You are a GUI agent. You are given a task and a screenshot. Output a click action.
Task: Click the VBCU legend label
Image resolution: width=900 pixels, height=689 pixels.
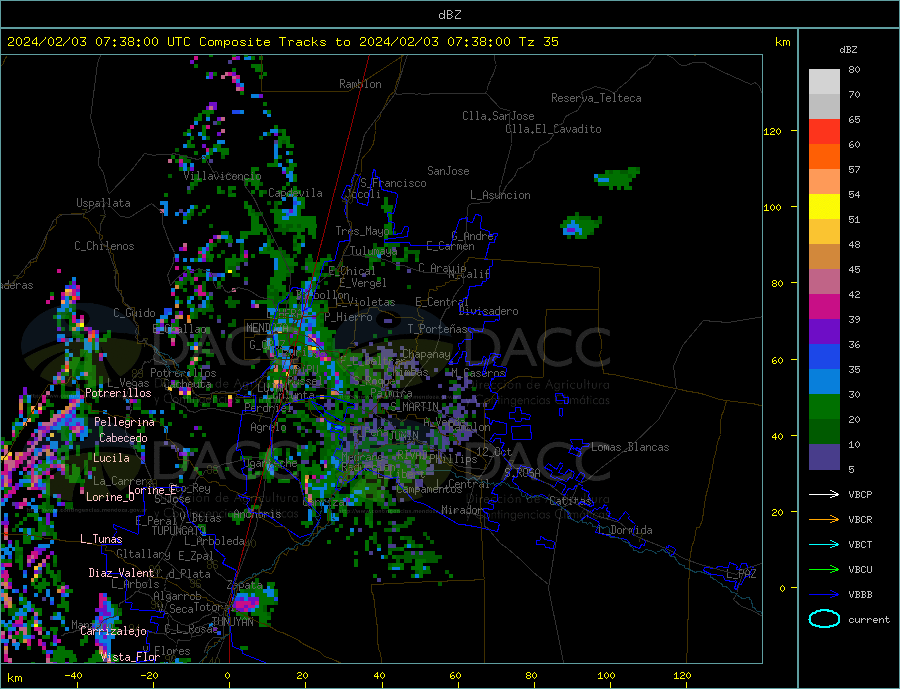coord(860,570)
